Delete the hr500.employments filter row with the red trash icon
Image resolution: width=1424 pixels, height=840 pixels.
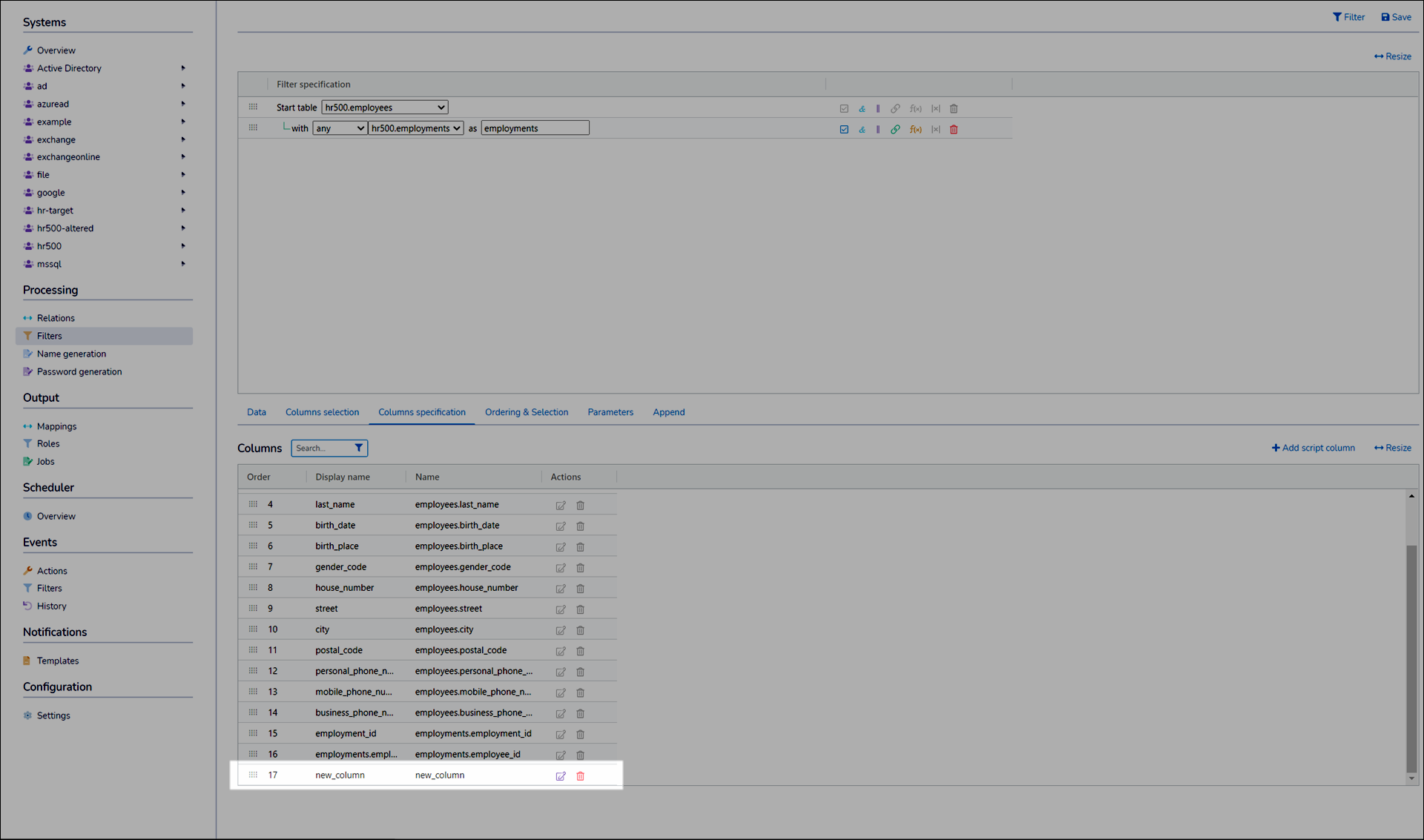pyautogui.click(x=954, y=129)
